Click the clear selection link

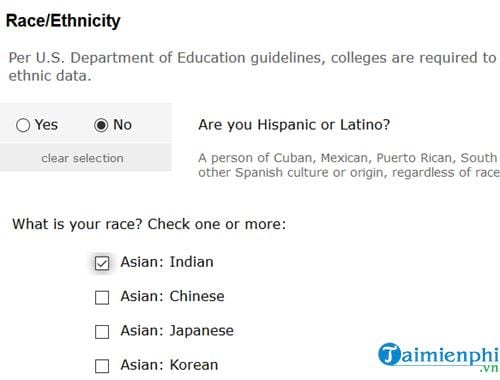[82, 158]
